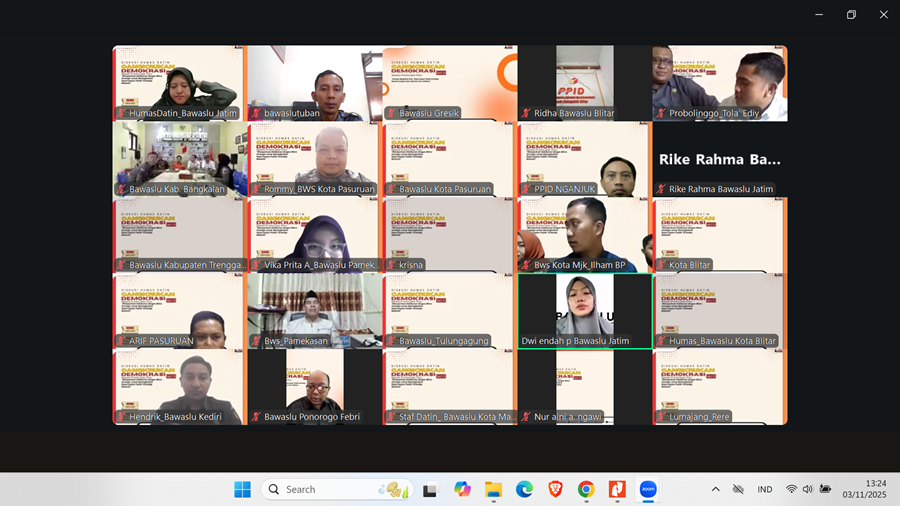Click inside the taskbar Search box
Image resolution: width=900 pixels, height=506 pixels.
point(338,489)
